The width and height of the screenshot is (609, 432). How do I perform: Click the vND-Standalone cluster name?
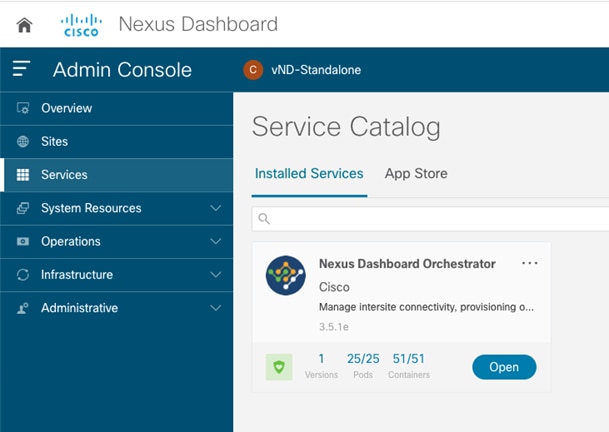coord(316,70)
